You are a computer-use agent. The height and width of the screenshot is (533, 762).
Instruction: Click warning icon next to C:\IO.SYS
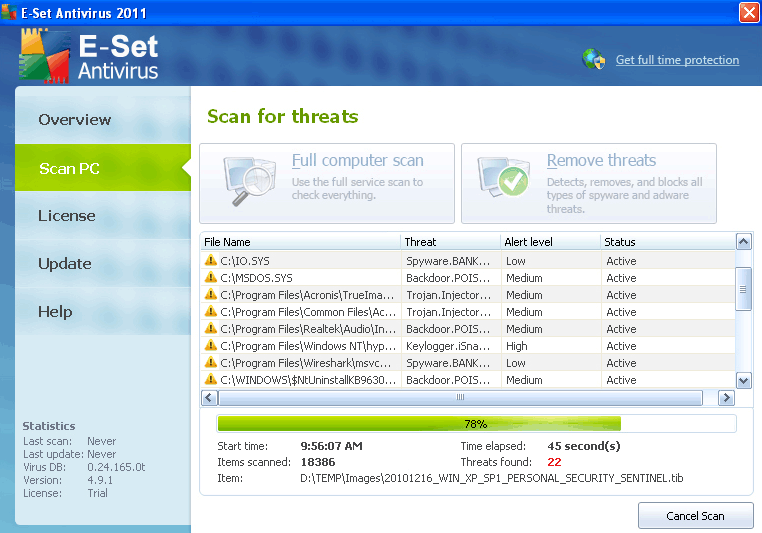pyautogui.click(x=210, y=261)
